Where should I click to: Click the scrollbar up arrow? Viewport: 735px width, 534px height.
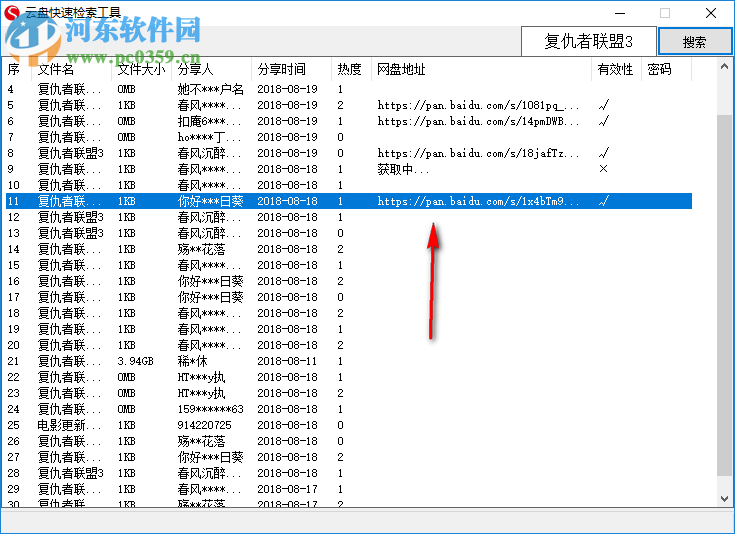724,67
